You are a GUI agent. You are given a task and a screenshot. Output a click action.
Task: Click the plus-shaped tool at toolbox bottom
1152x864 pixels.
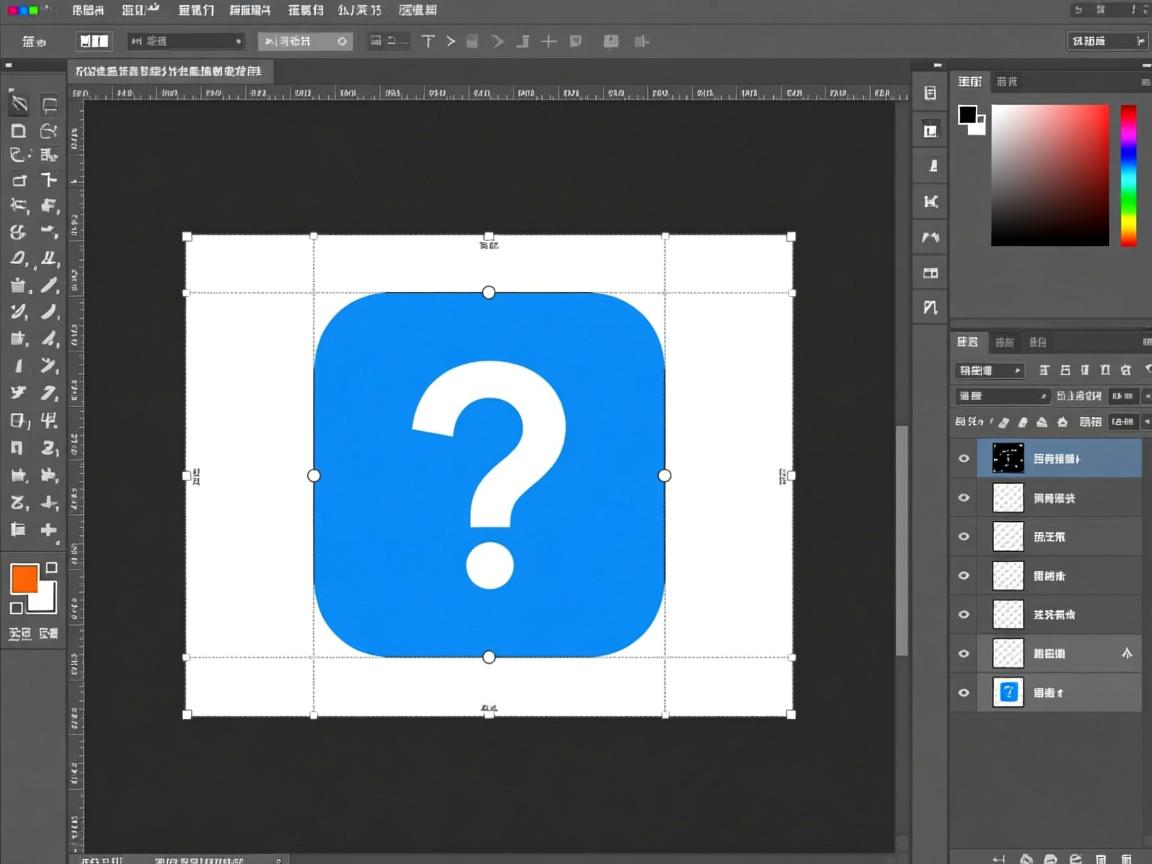coord(48,530)
